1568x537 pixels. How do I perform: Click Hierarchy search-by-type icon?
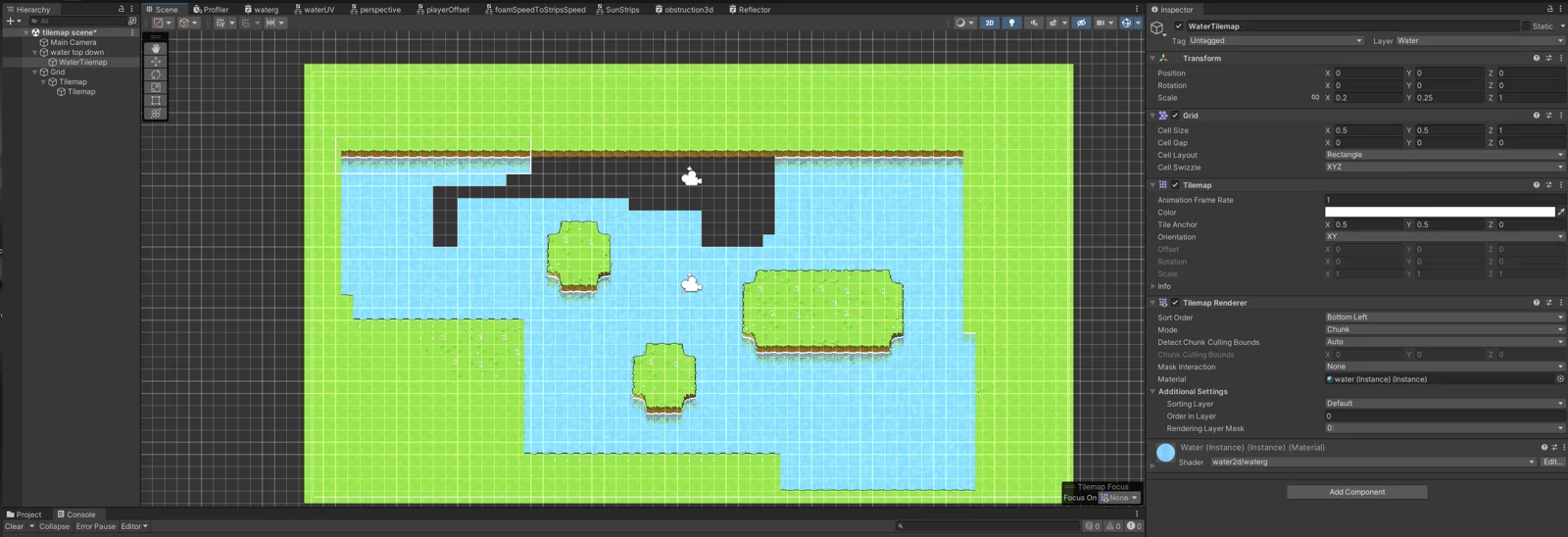(132, 21)
